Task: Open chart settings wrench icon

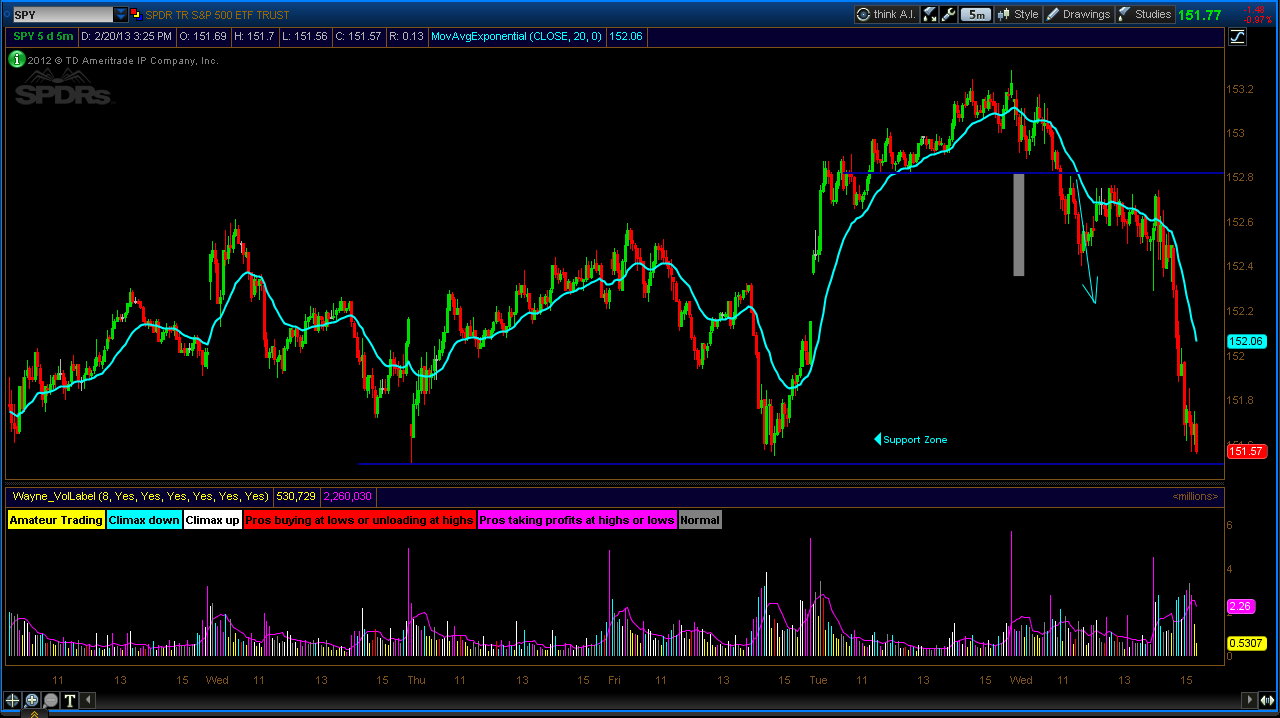Action: tap(950, 14)
